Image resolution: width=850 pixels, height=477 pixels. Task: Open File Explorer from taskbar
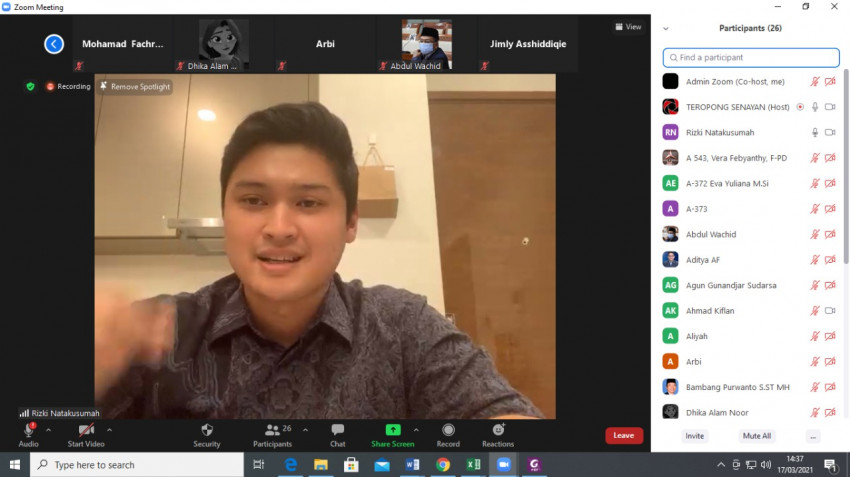[x=321, y=465]
